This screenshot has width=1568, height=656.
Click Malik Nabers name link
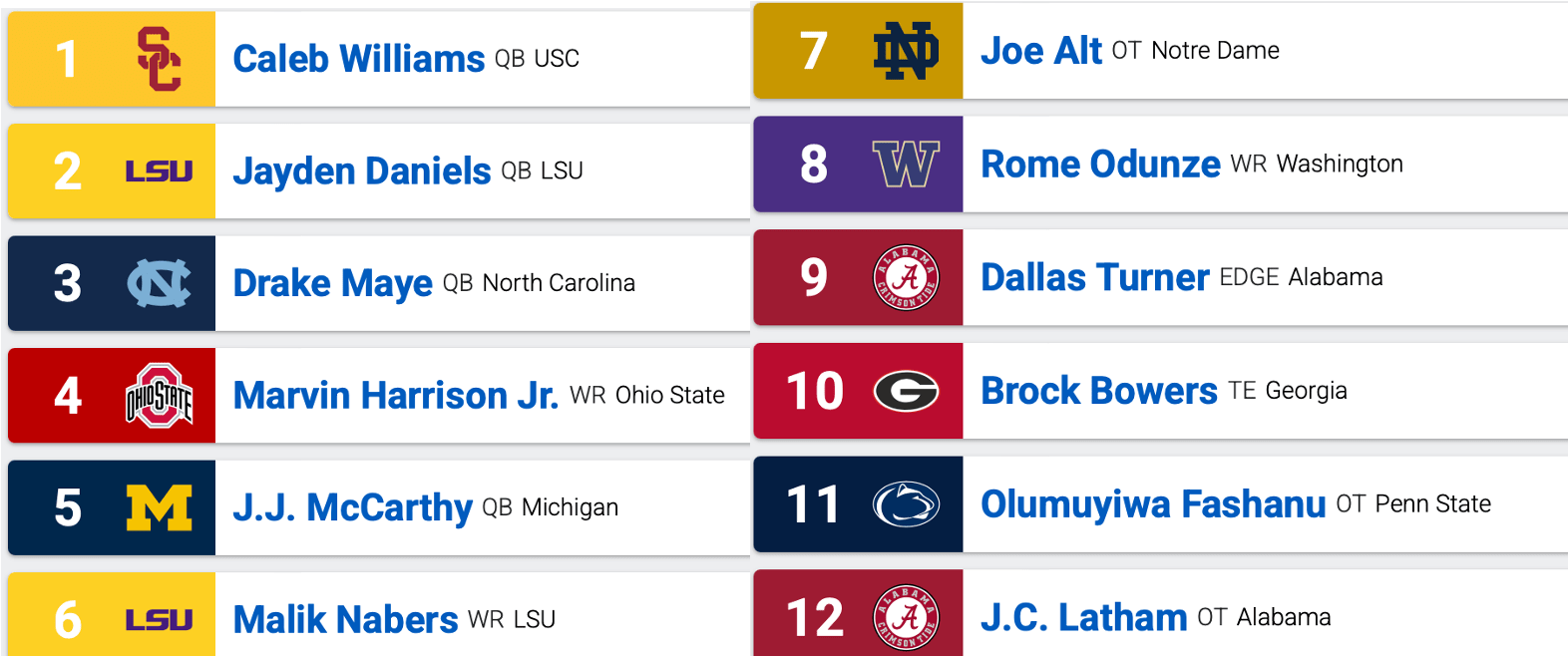click(x=345, y=620)
